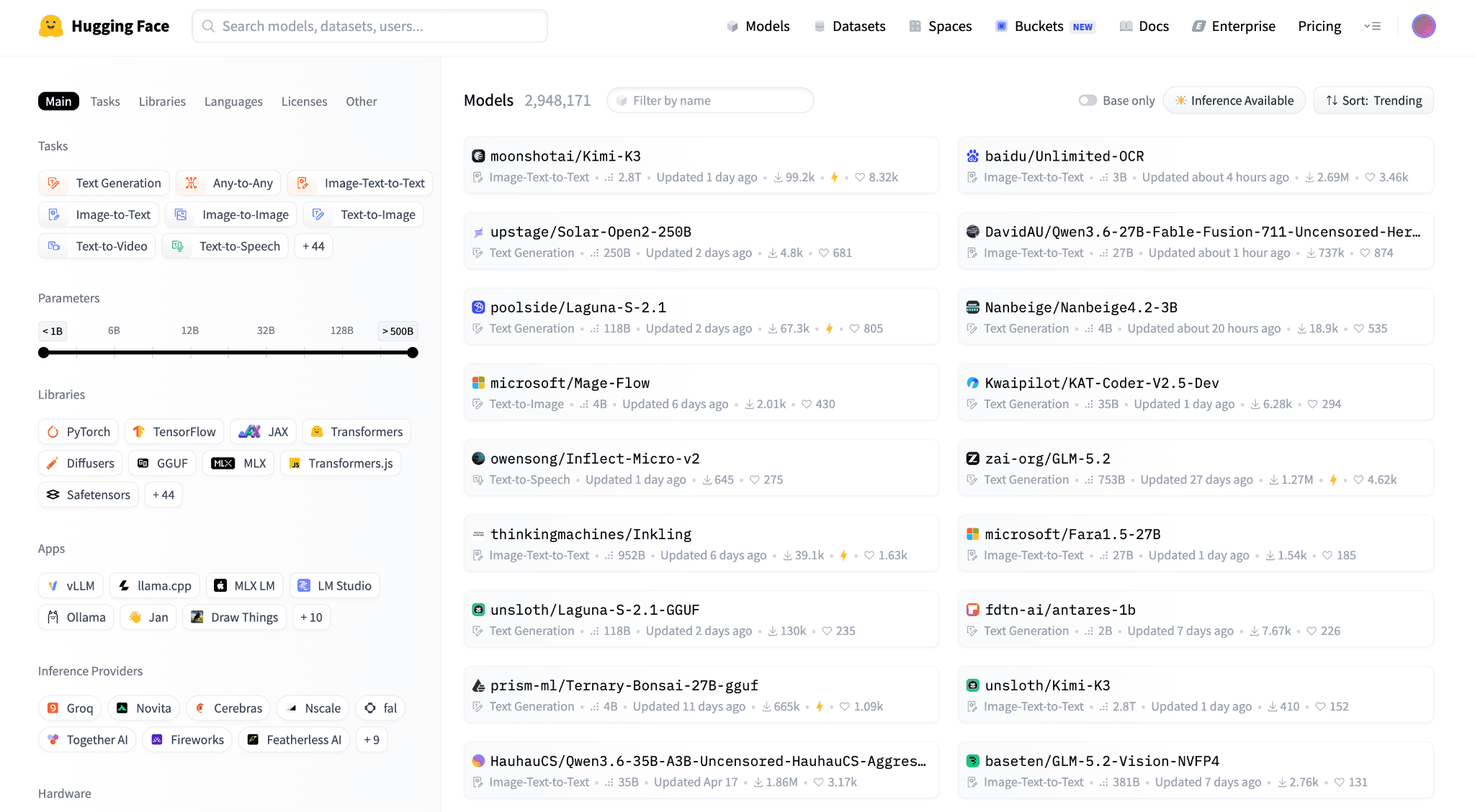Click the search magnifier icon
The width and height of the screenshot is (1475, 812).
click(209, 26)
